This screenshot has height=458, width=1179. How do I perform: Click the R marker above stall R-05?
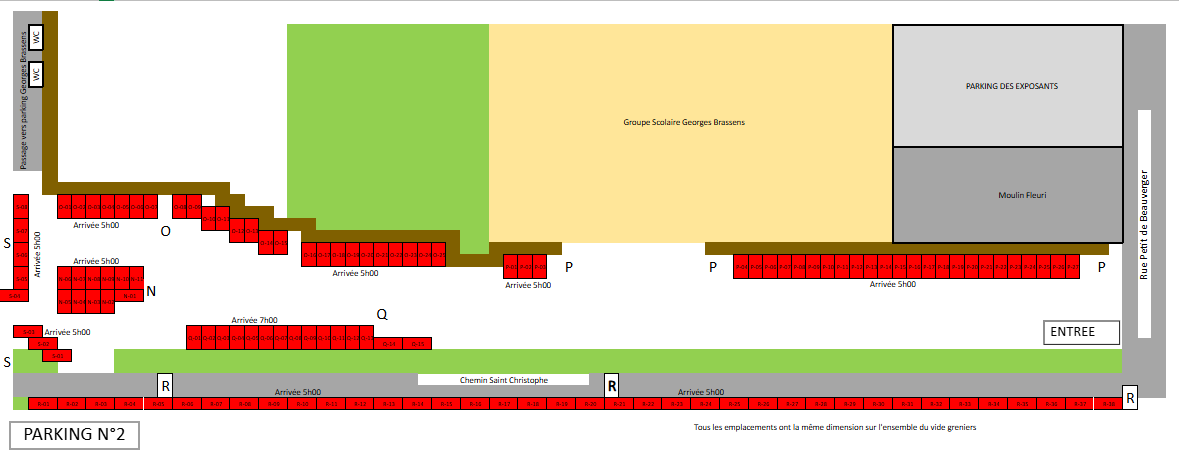165,385
